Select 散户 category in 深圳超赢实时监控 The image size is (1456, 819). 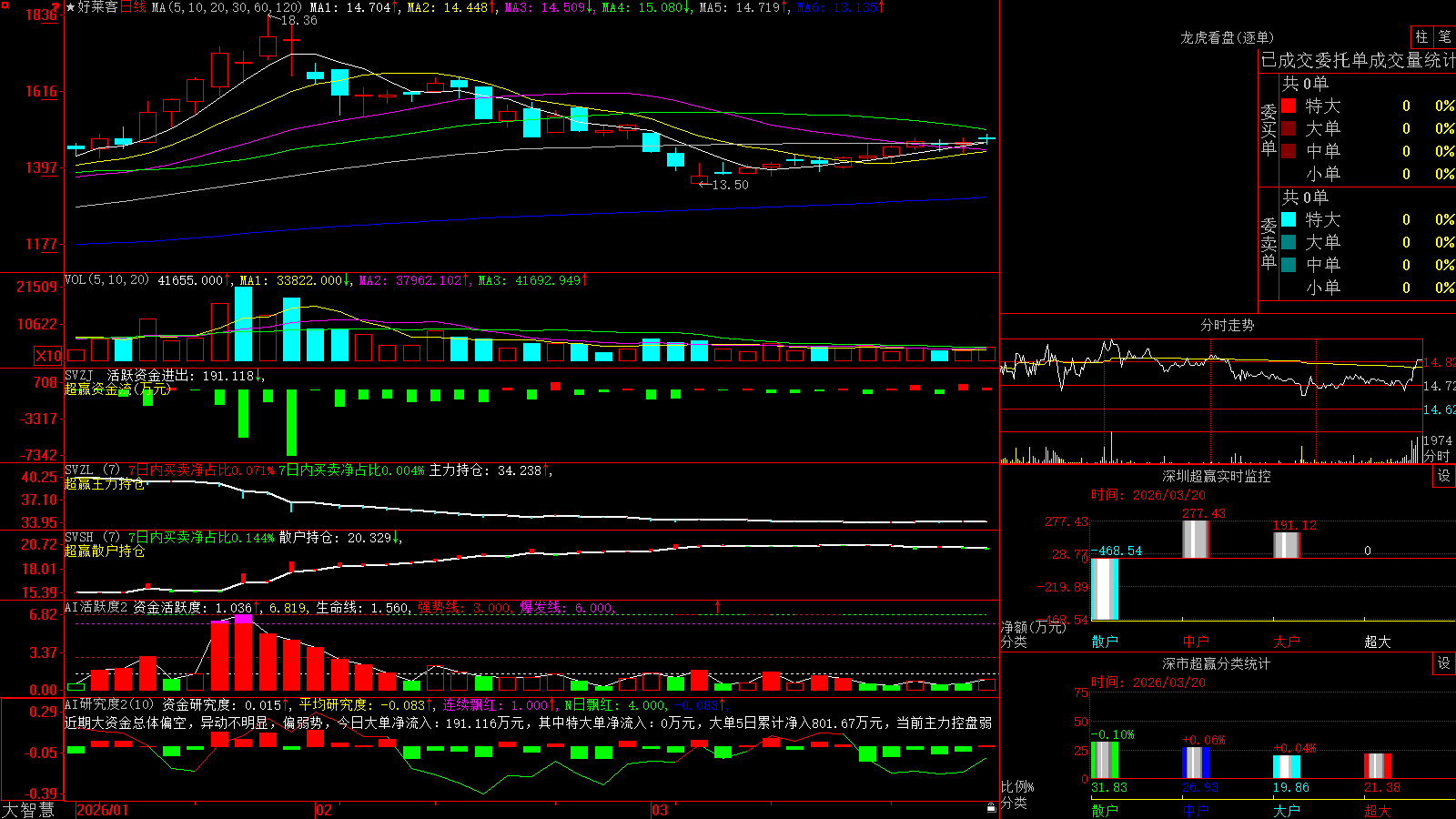point(1105,642)
